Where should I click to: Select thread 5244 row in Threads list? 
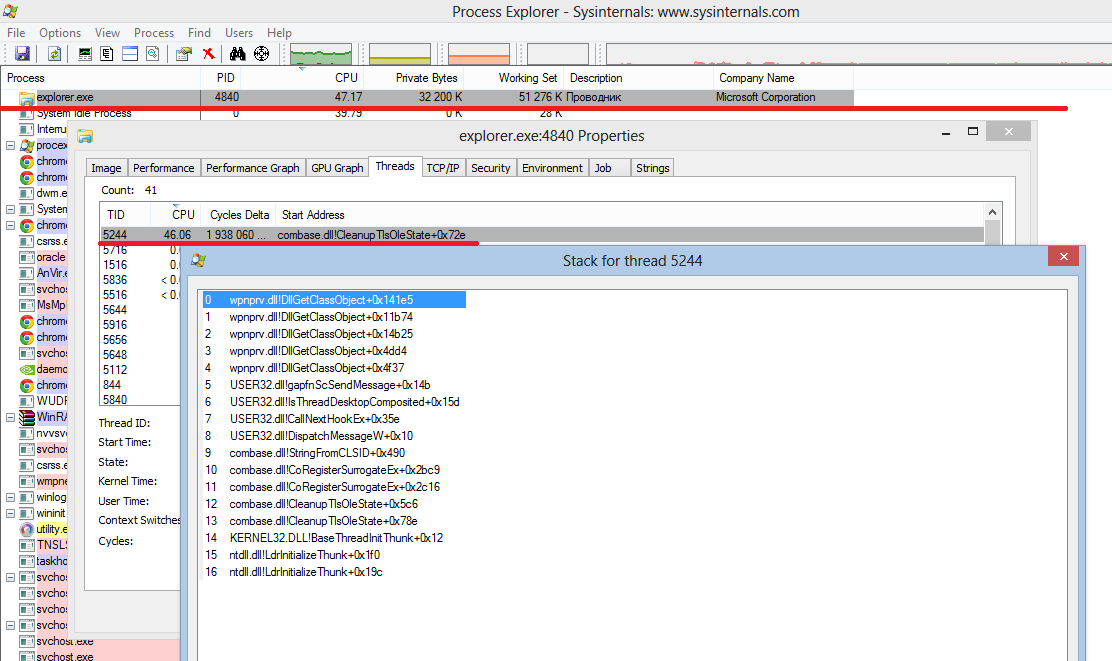[x=542, y=235]
